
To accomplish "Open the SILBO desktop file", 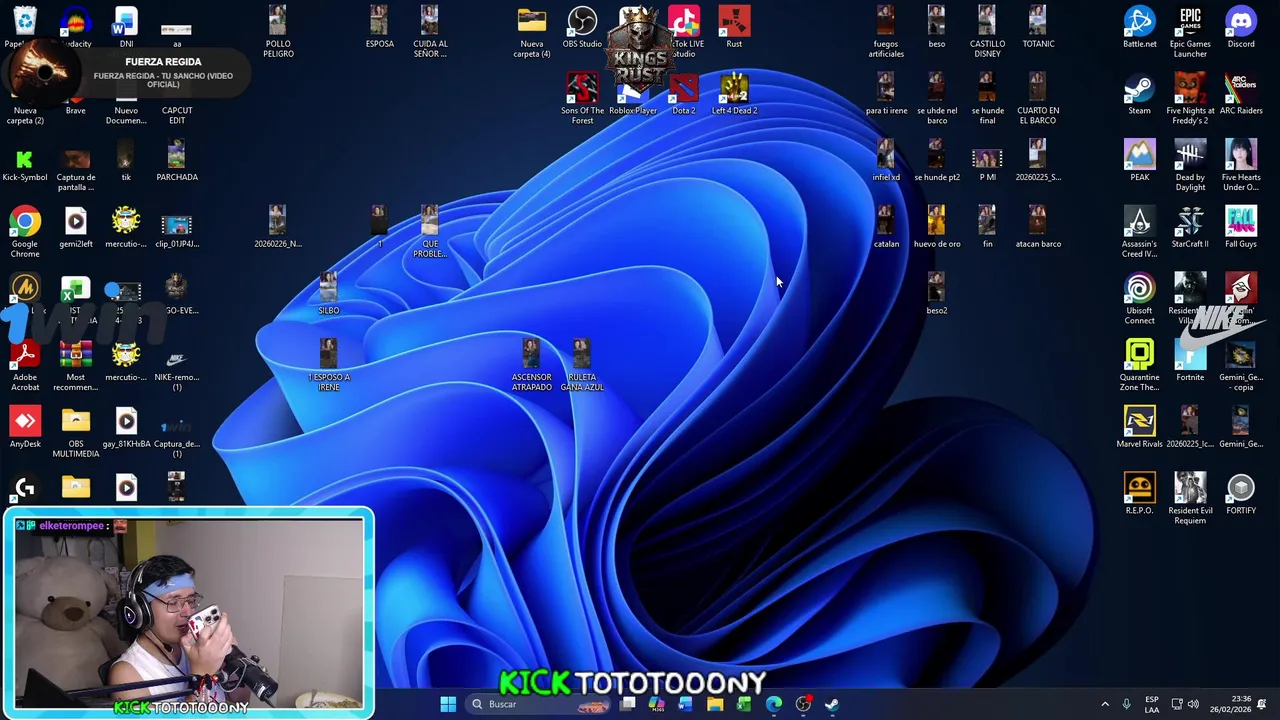I will pos(328,294).
